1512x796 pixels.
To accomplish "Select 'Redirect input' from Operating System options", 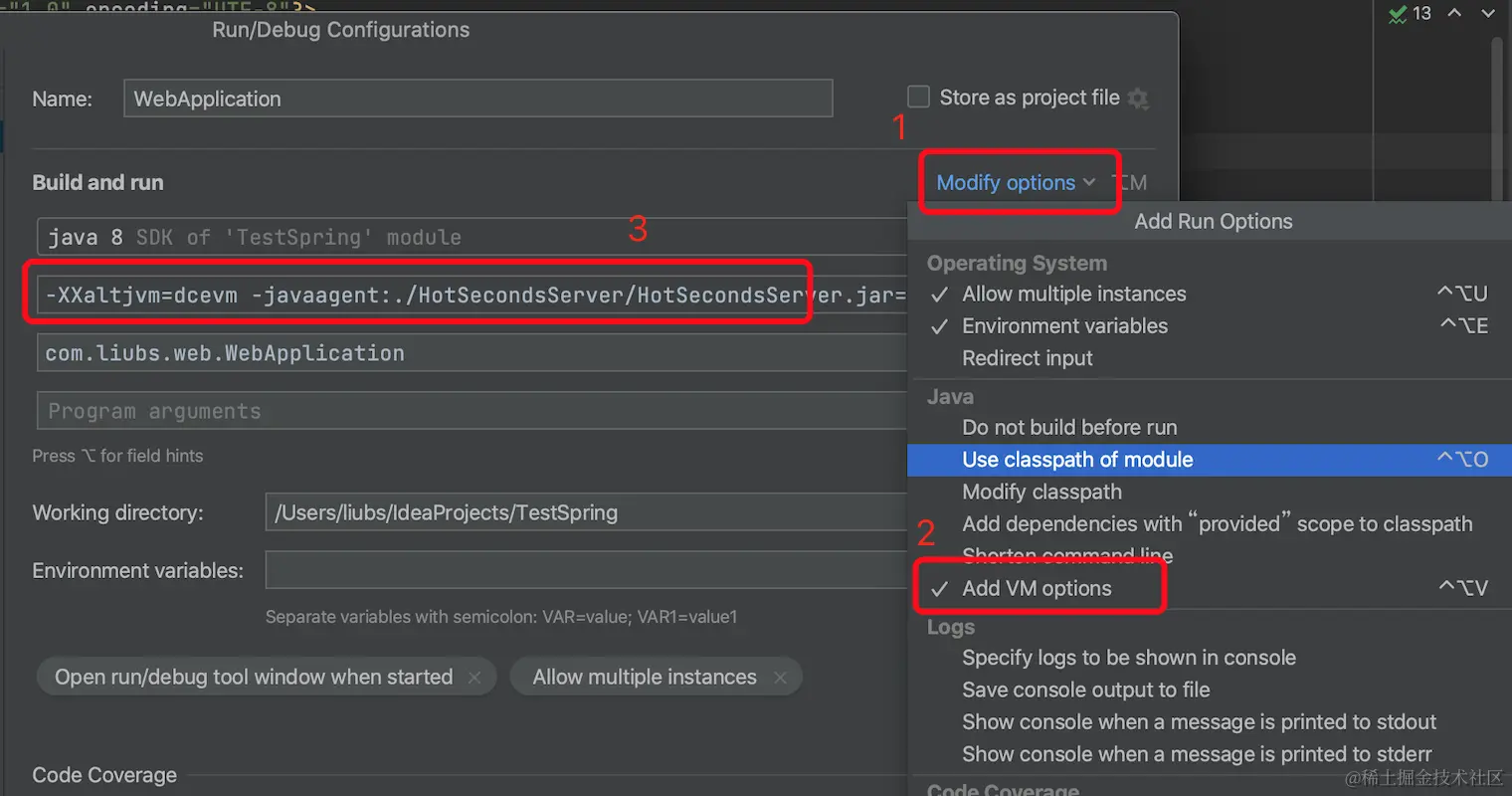I will pyautogui.click(x=1028, y=358).
